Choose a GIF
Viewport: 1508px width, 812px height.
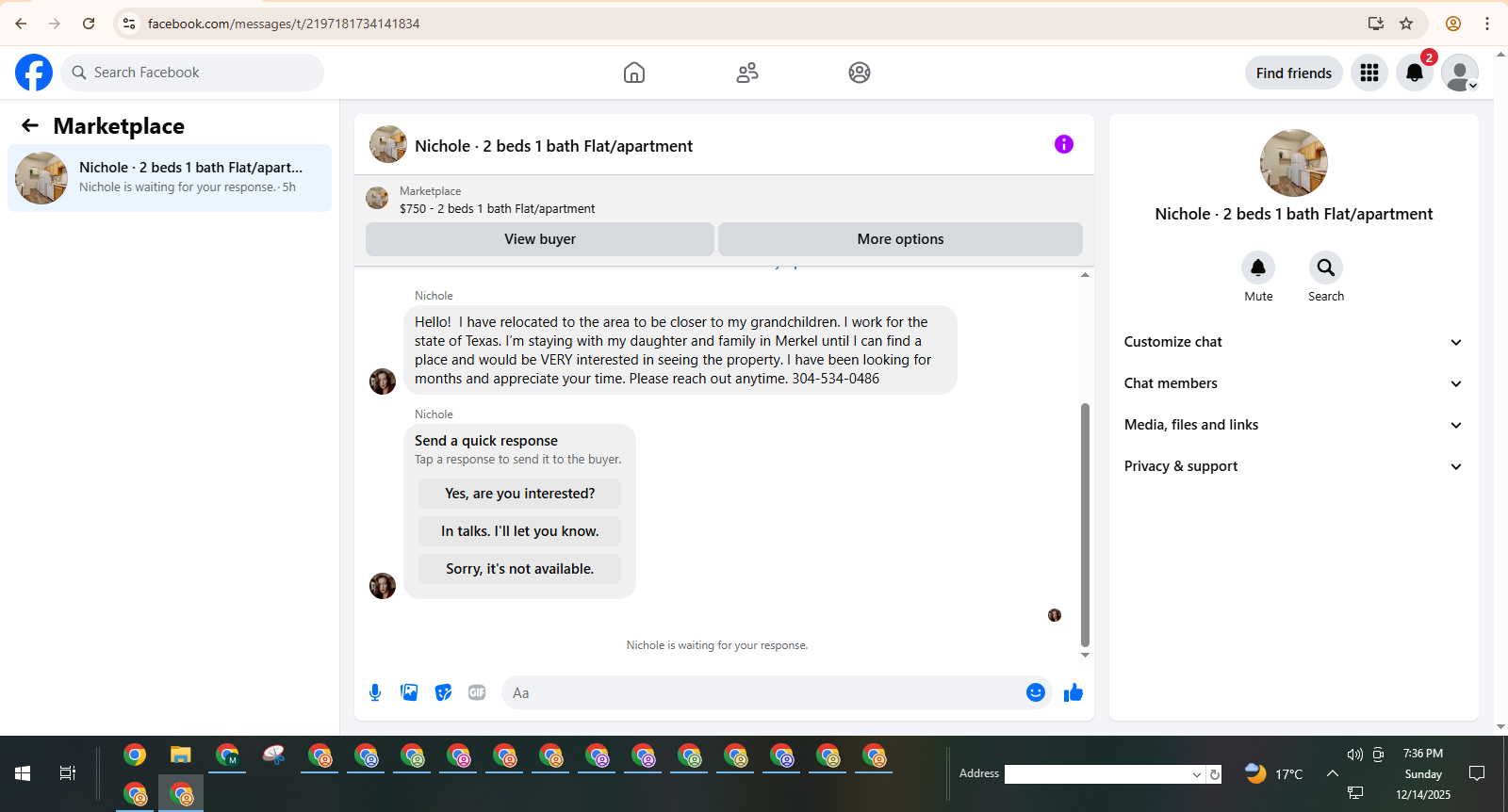pyautogui.click(x=477, y=692)
